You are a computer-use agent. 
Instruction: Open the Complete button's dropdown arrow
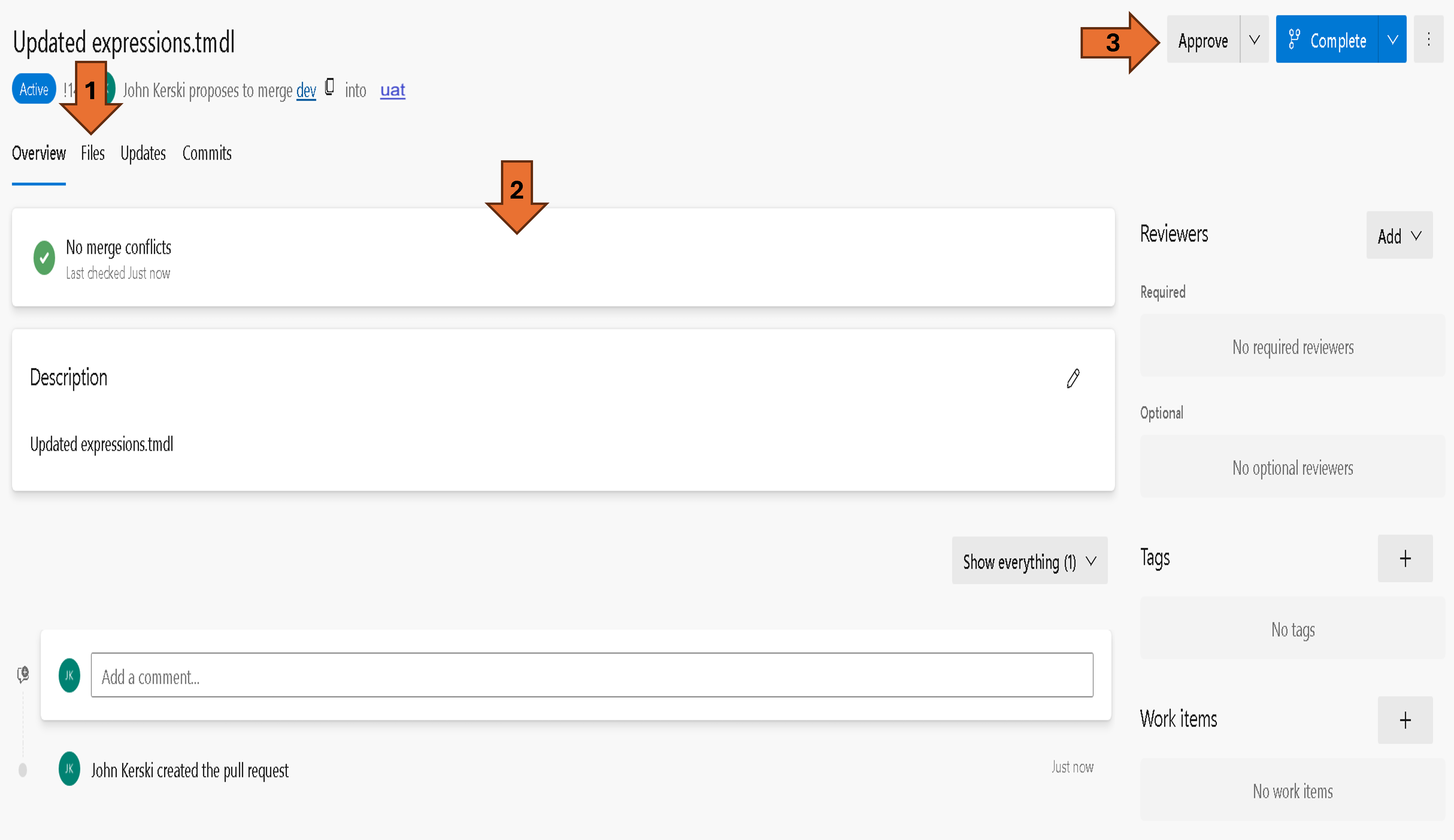(1394, 39)
